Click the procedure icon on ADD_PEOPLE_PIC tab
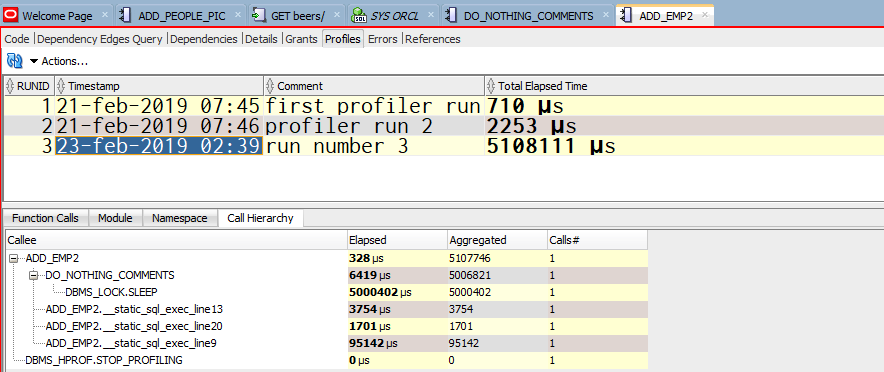 point(126,16)
